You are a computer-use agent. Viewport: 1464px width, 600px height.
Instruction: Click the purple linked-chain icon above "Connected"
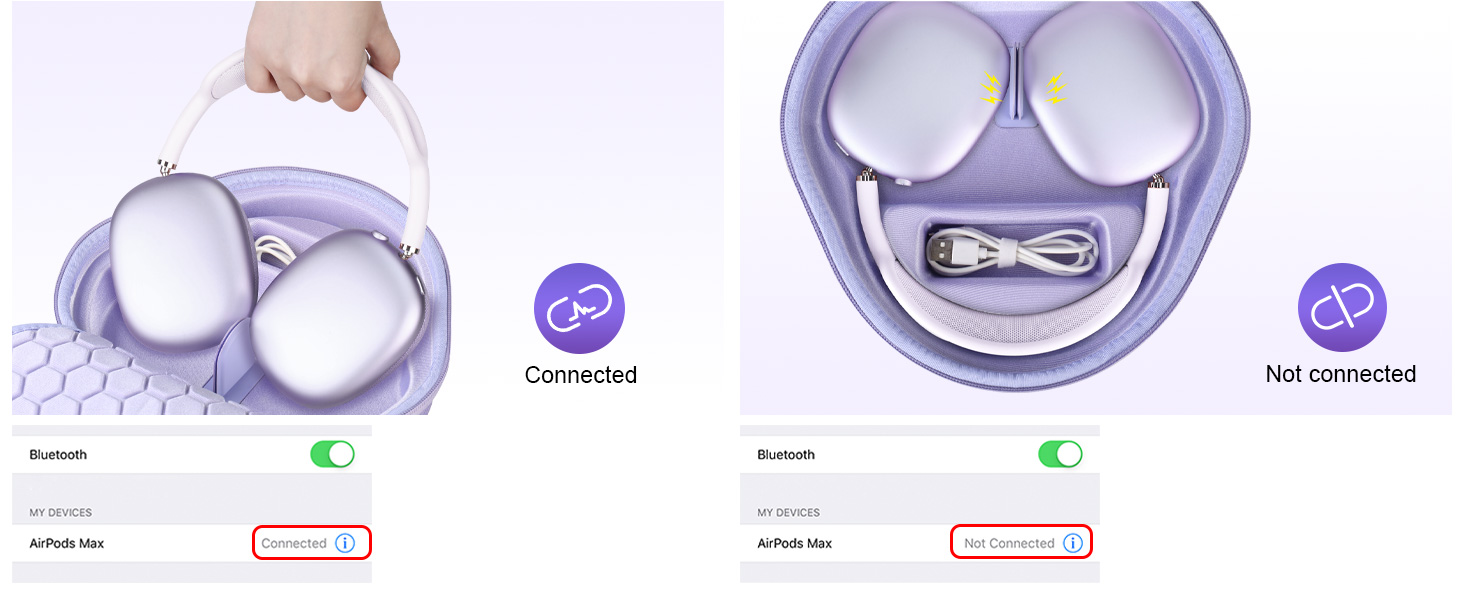(x=579, y=309)
